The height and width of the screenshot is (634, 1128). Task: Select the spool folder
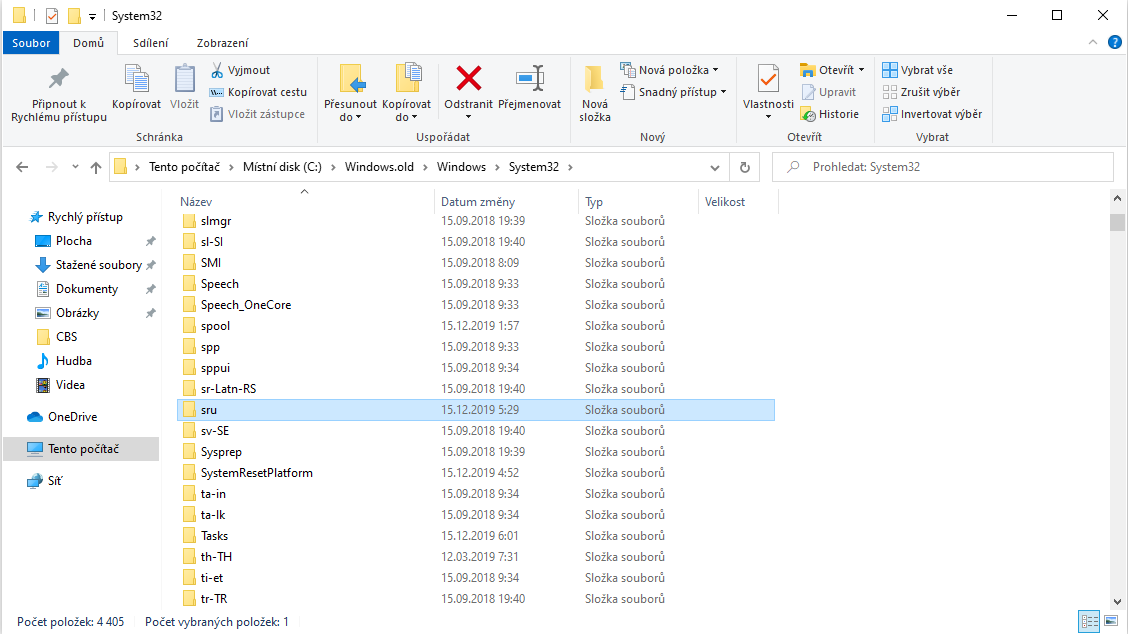476,325
